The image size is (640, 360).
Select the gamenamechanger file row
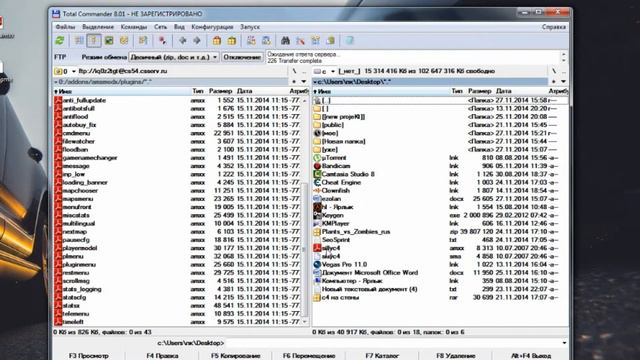pos(178,158)
